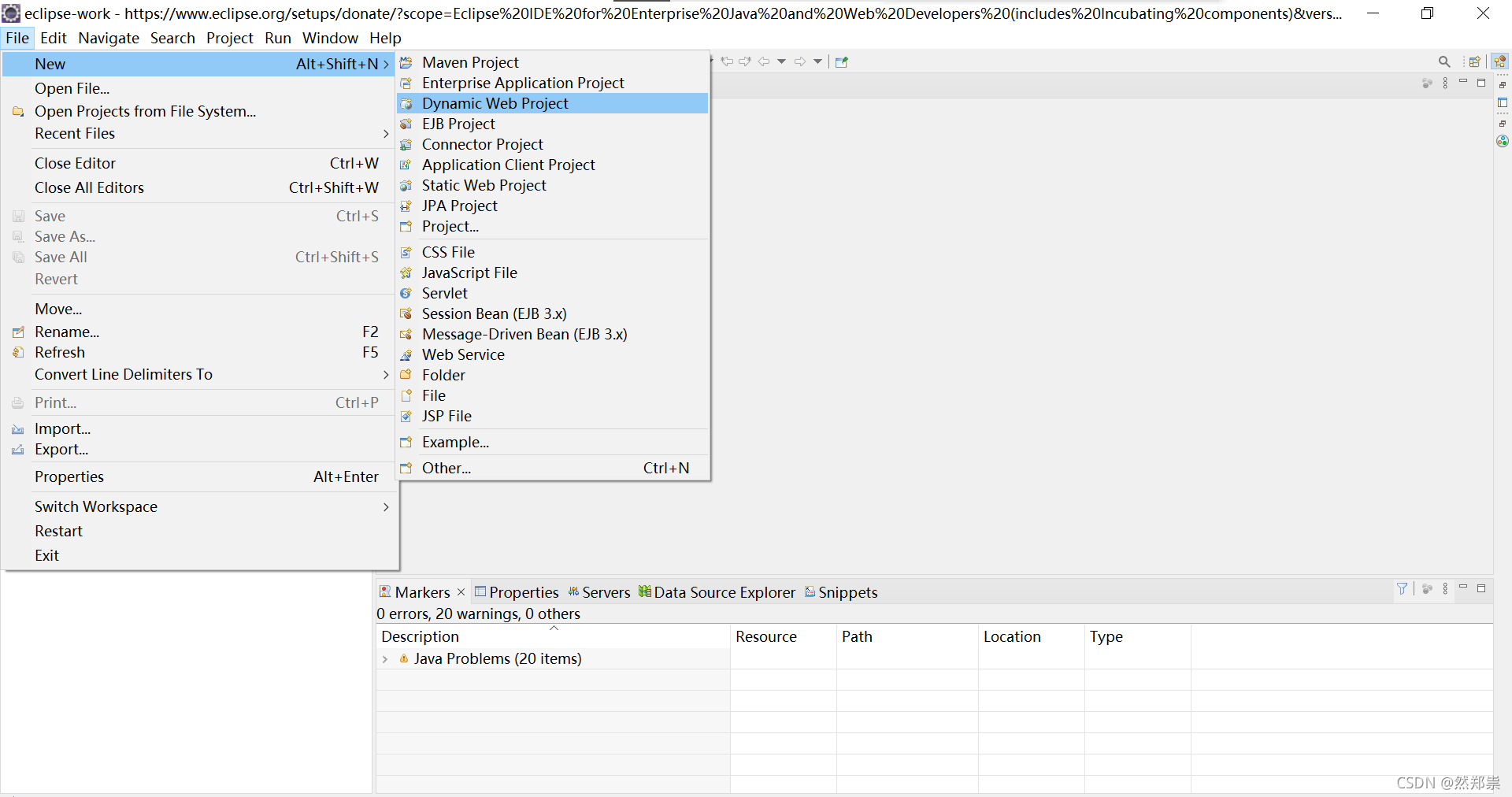Open the Data Source Explorer tab

click(x=723, y=592)
